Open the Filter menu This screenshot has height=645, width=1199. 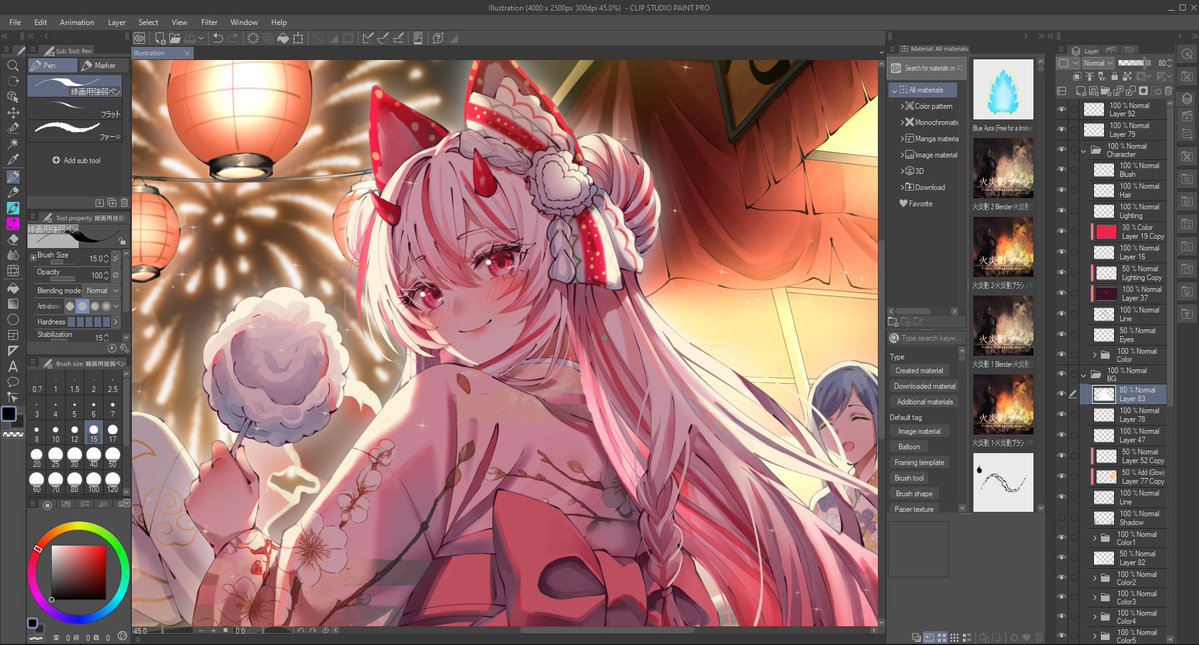[210, 22]
